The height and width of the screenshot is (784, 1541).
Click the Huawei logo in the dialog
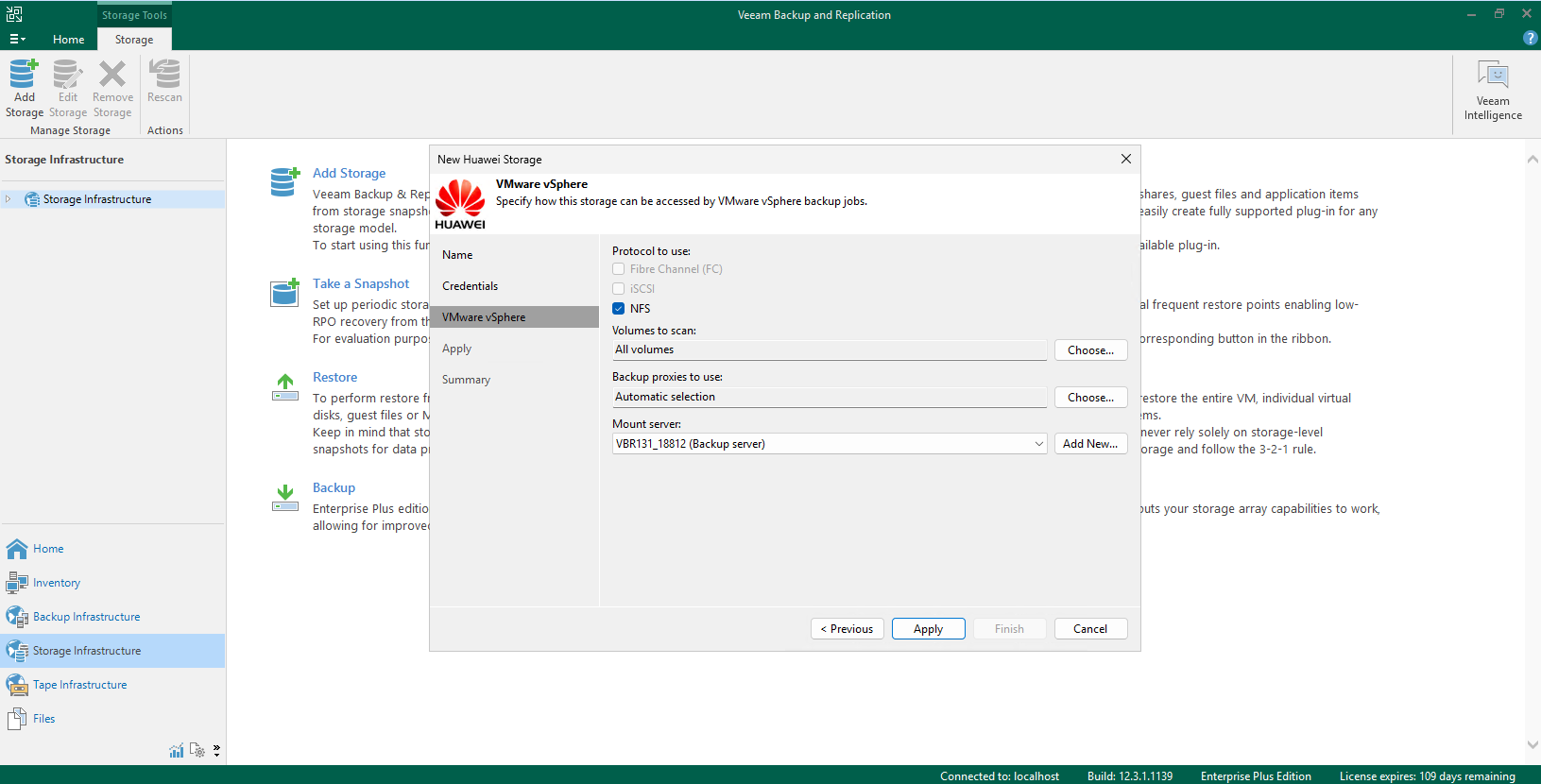(x=460, y=204)
